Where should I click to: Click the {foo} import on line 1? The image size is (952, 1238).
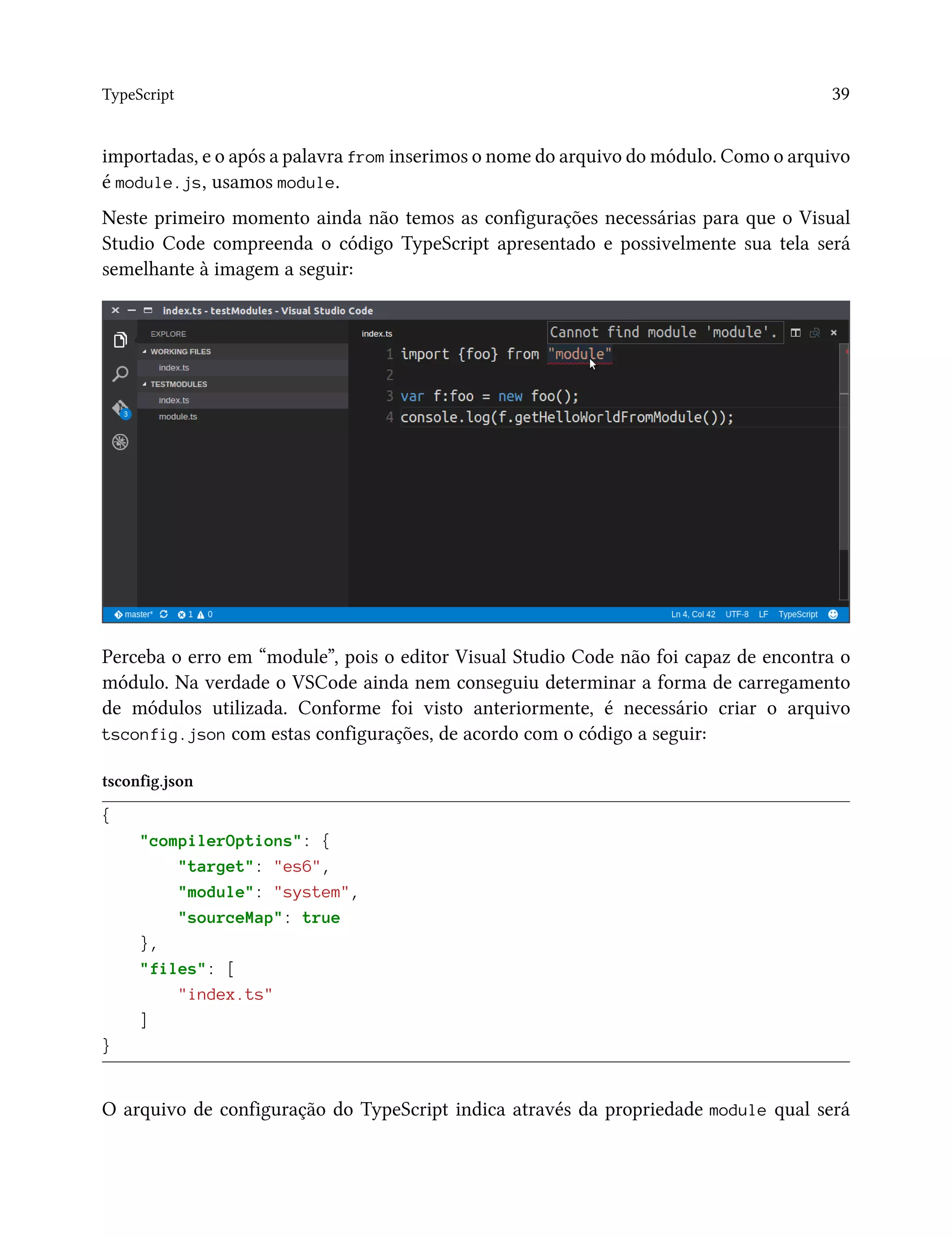(478, 354)
